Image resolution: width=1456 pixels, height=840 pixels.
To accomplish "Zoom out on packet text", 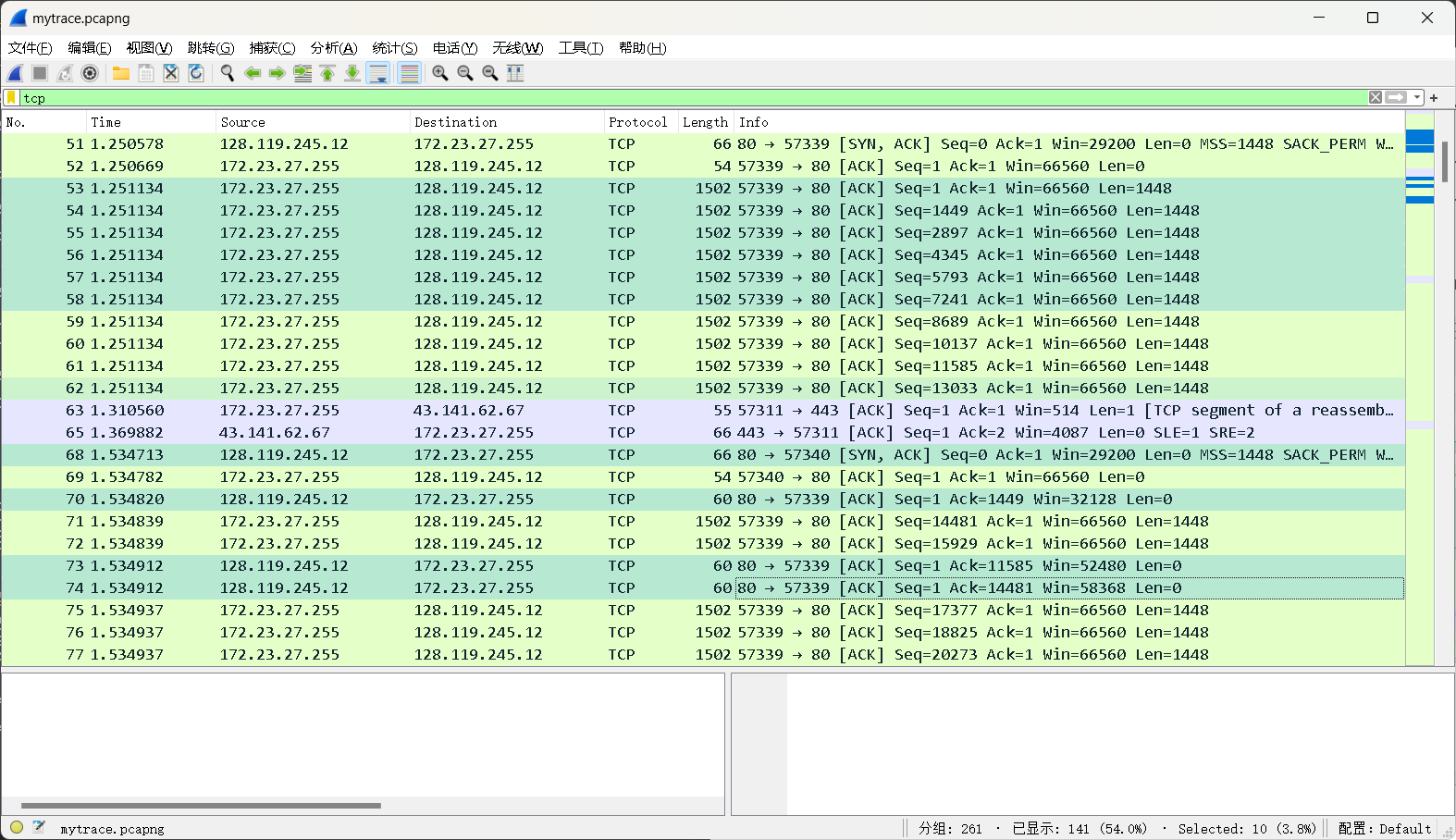I will click(x=465, y=73).
